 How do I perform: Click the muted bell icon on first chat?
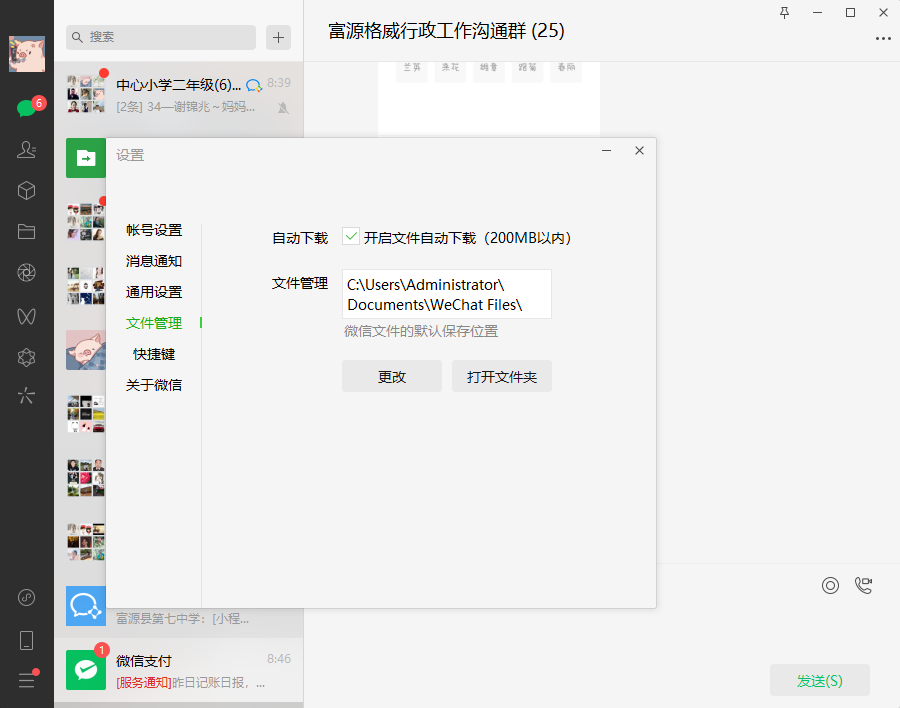coord(283,108)
